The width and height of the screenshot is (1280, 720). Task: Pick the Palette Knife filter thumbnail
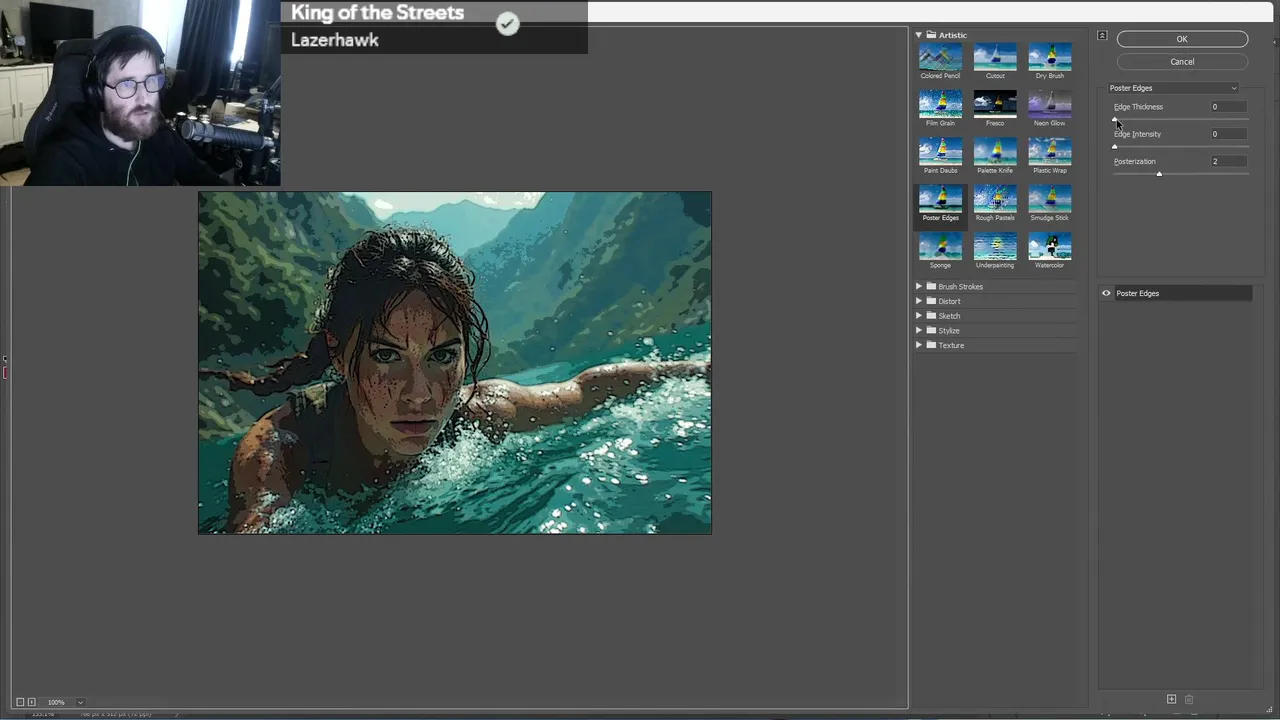(x=995, y=152)
